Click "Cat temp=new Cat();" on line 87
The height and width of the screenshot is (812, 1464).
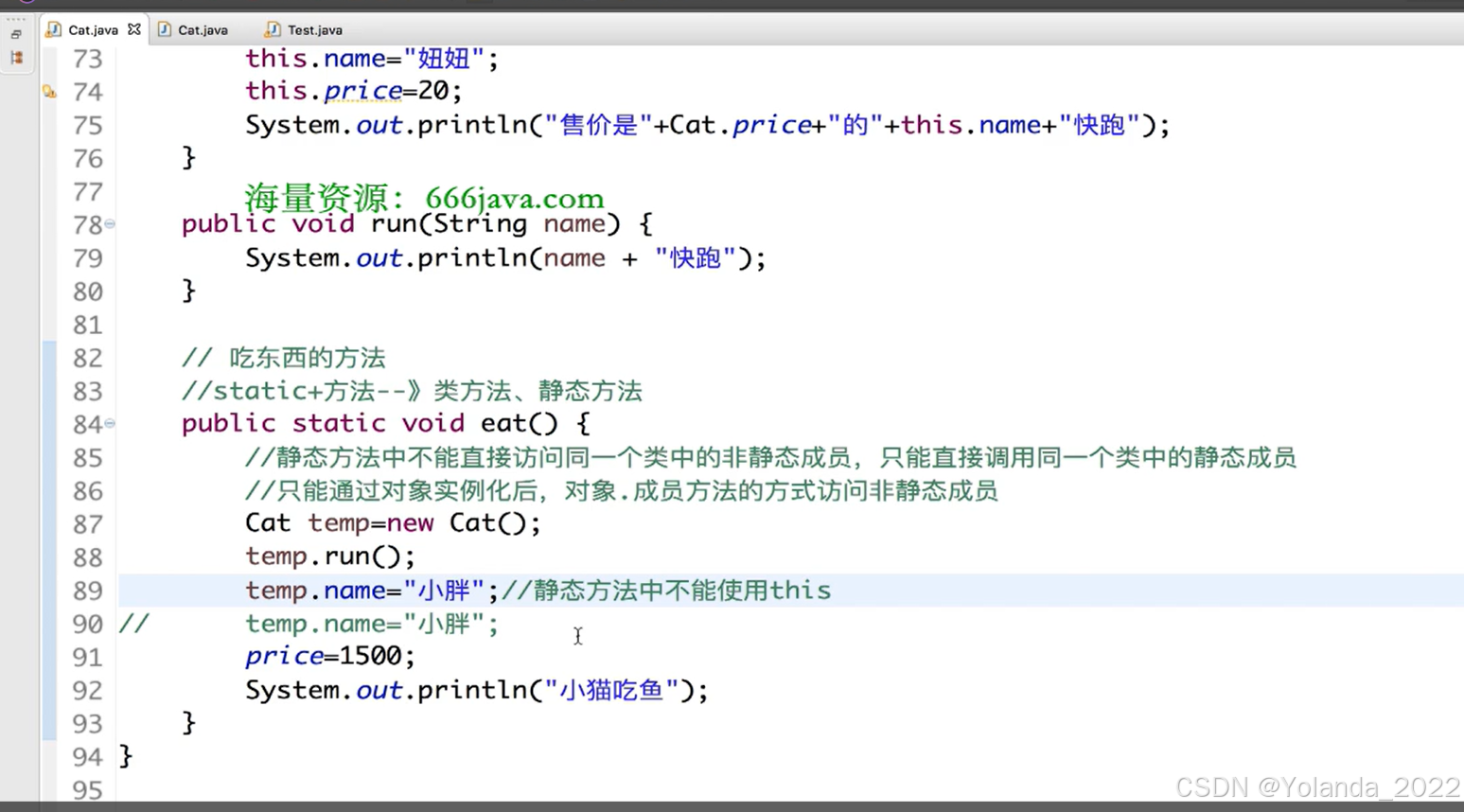coord(393,523)
